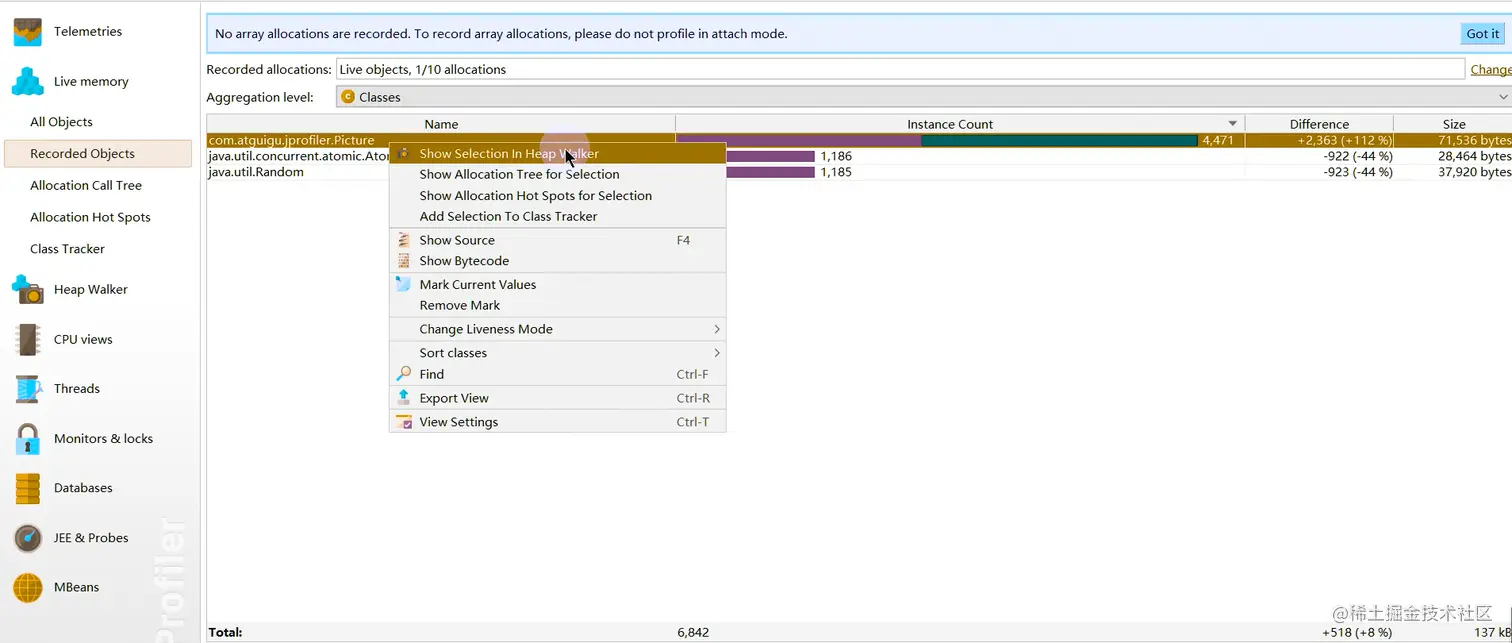Click the Export View arrow icon

(x=404, y=398)
